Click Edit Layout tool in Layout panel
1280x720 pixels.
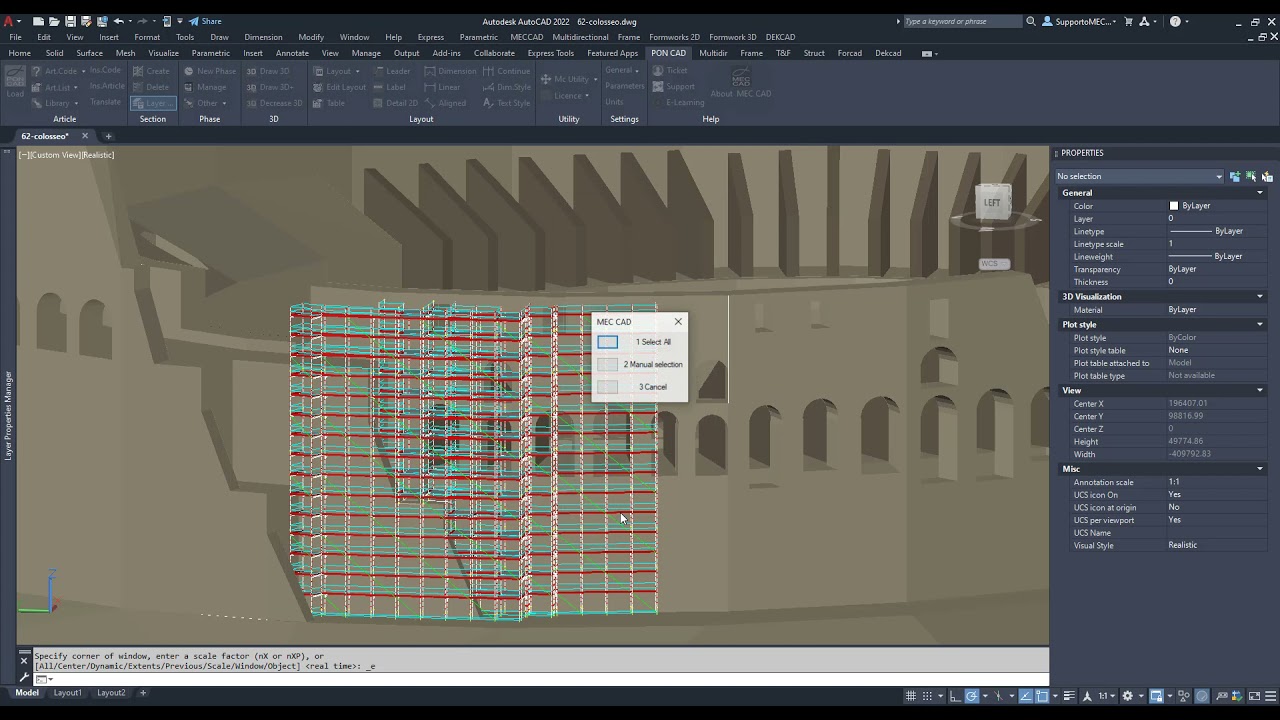click(339, 87)
